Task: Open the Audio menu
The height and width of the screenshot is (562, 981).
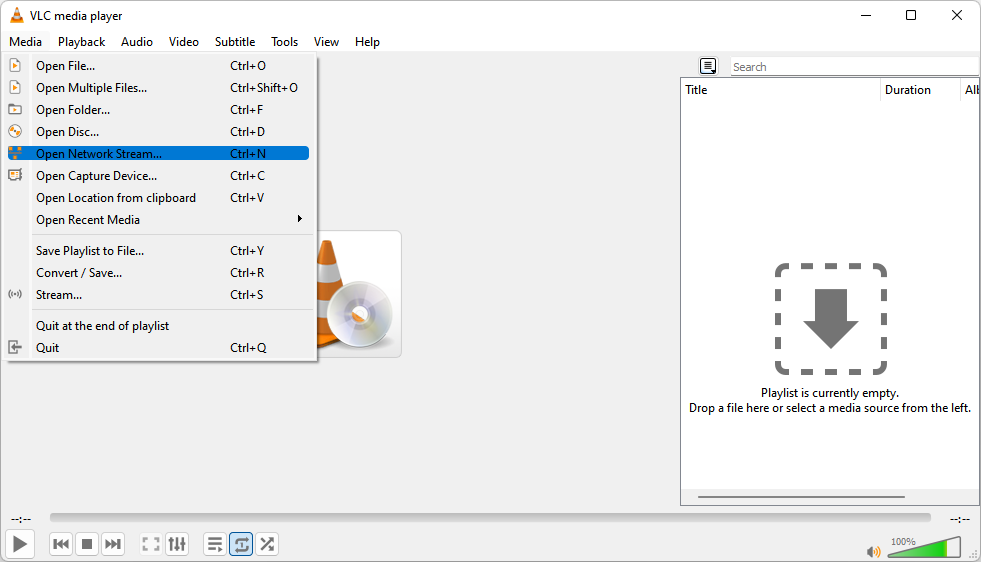Action: tap(137, 42)
